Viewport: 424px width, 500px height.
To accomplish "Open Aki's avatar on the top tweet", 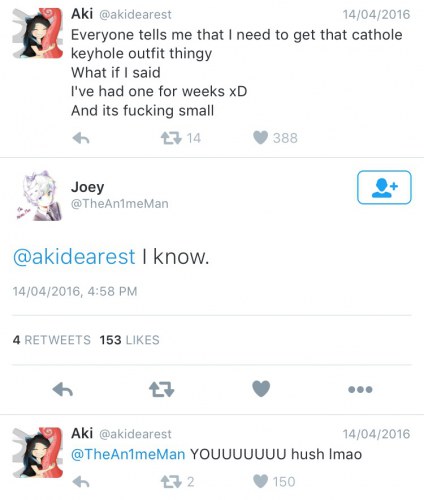I will point(37,33).
